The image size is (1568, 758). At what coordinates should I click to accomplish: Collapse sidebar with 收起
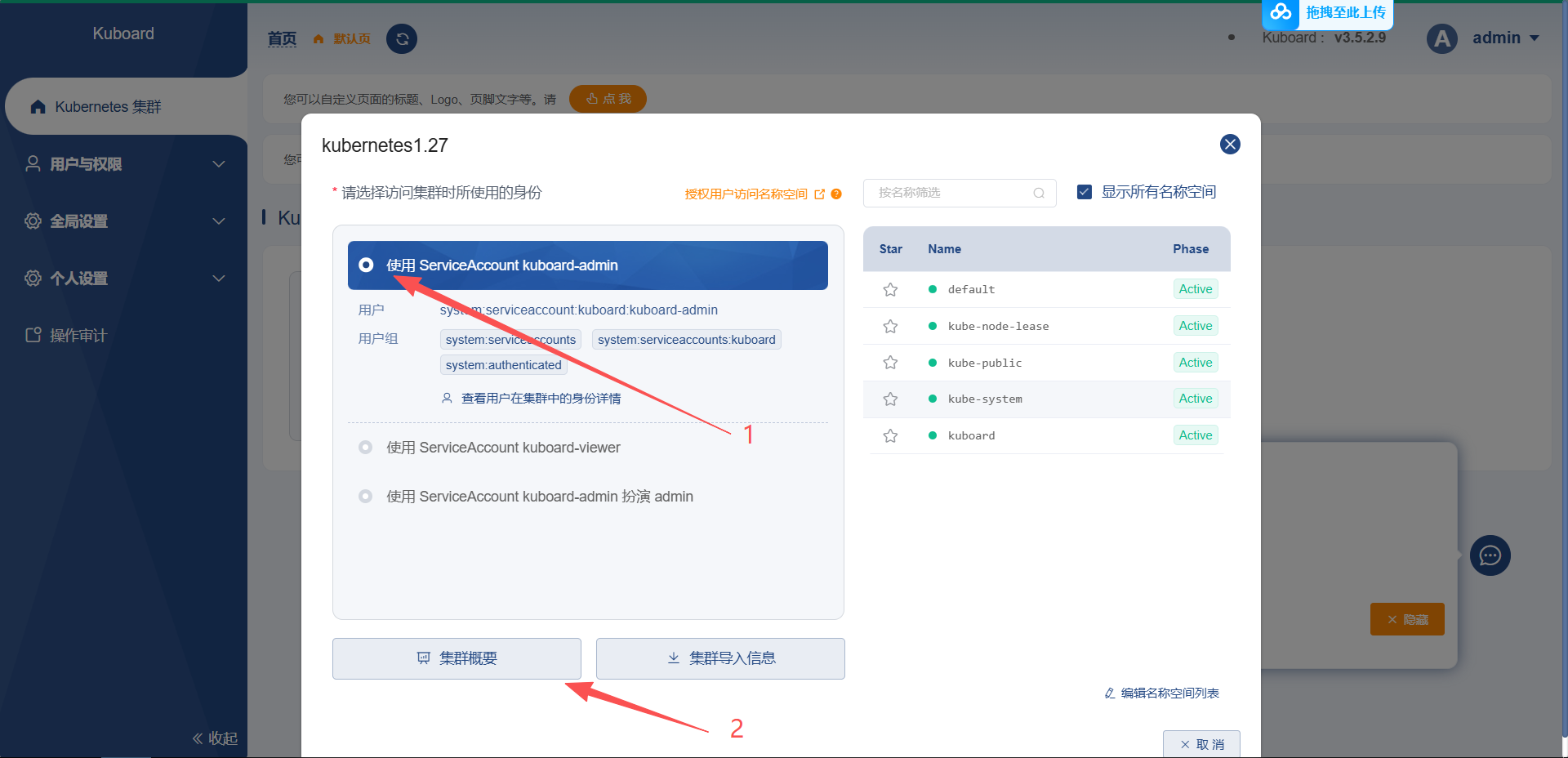tap(215, 738)
